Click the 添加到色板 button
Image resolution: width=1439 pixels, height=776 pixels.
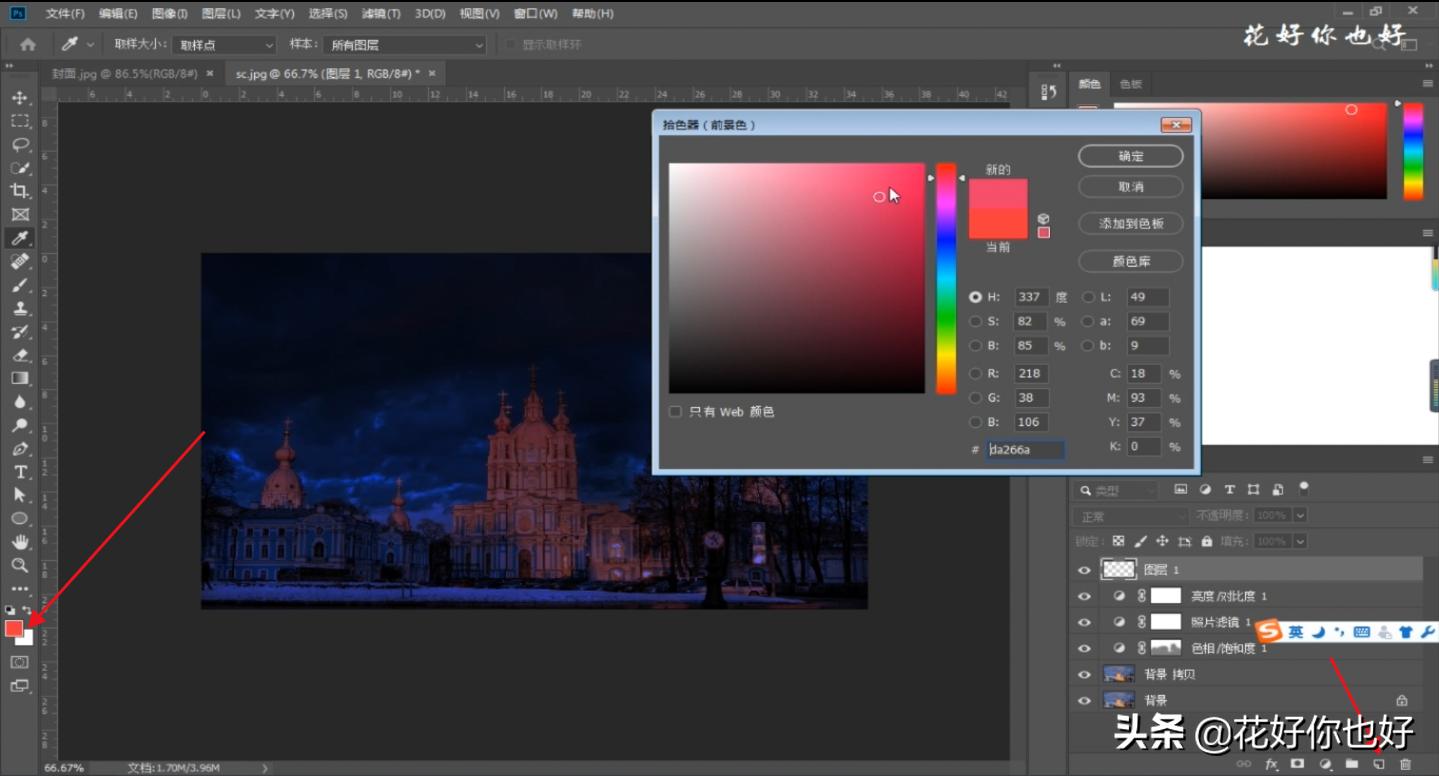click(x=1130, y=224)
